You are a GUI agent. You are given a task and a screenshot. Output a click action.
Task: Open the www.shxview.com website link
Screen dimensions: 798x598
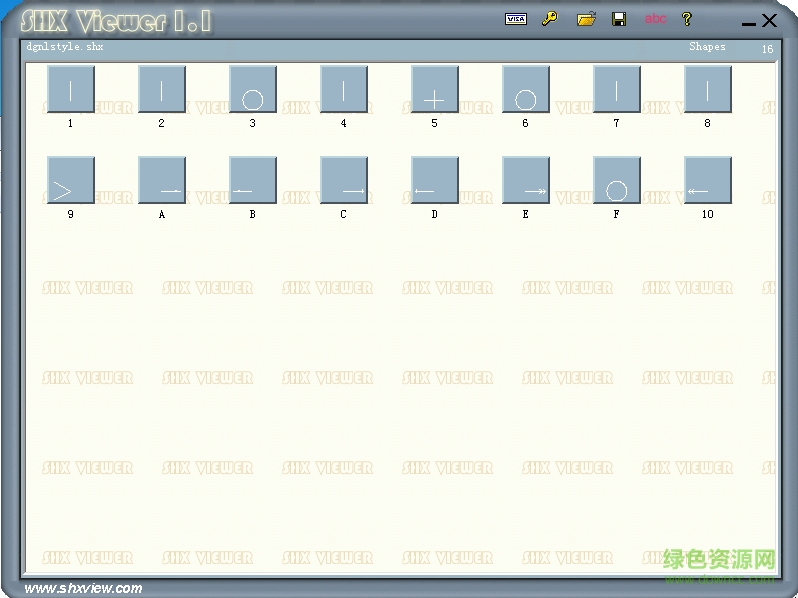[83, 588]
